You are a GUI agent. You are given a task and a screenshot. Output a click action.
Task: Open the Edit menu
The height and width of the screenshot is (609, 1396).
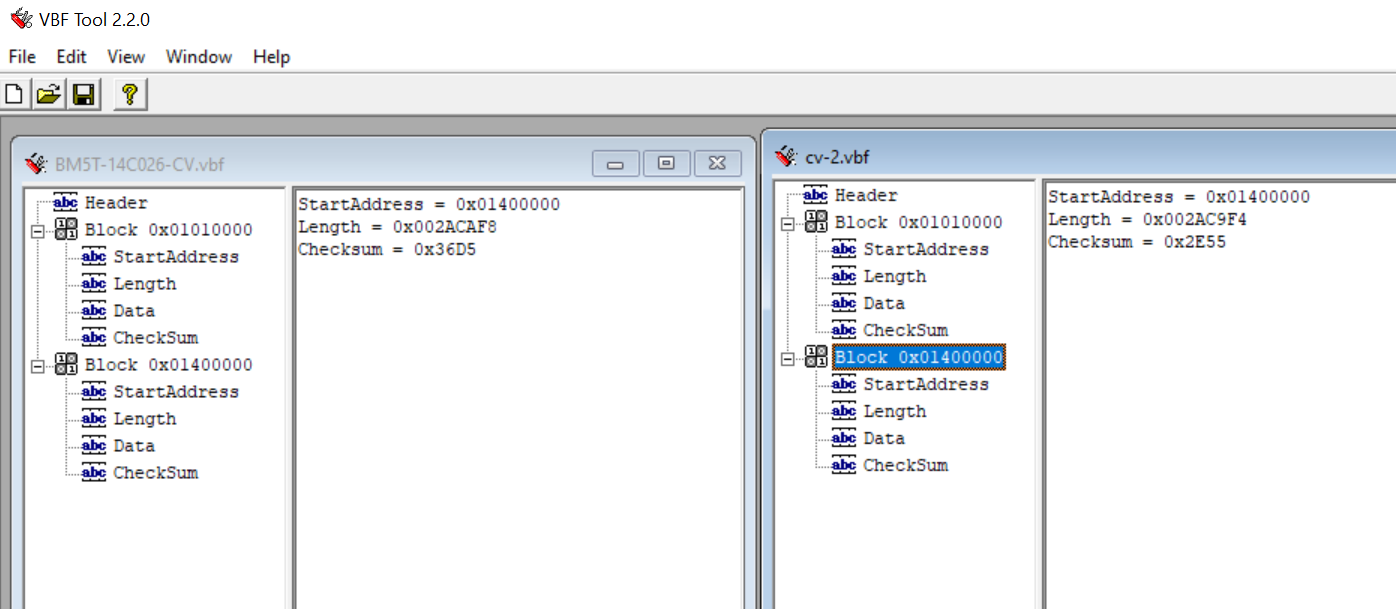pyautogui.click(x=71, y=57)
